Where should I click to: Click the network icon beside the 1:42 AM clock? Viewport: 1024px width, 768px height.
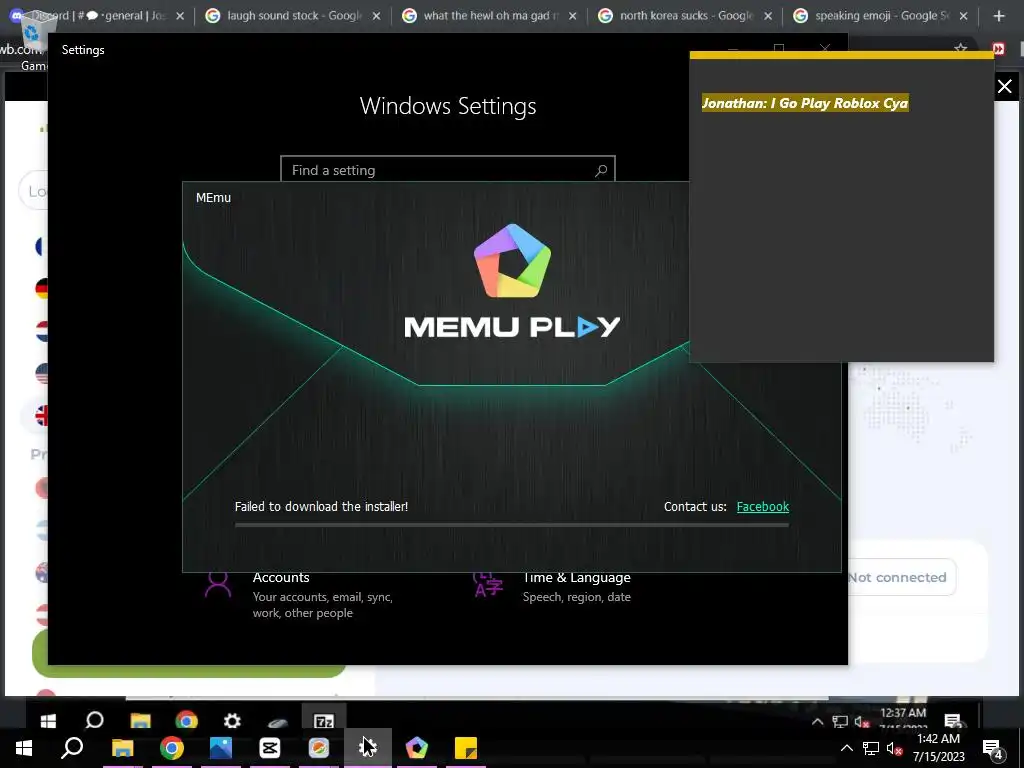coord(871,748)
